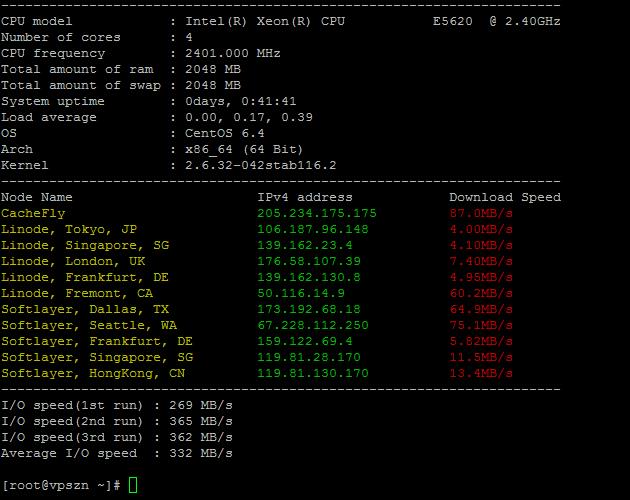Click the 11.5MB/s download speed
630x500 pixels.
[481, 358]
